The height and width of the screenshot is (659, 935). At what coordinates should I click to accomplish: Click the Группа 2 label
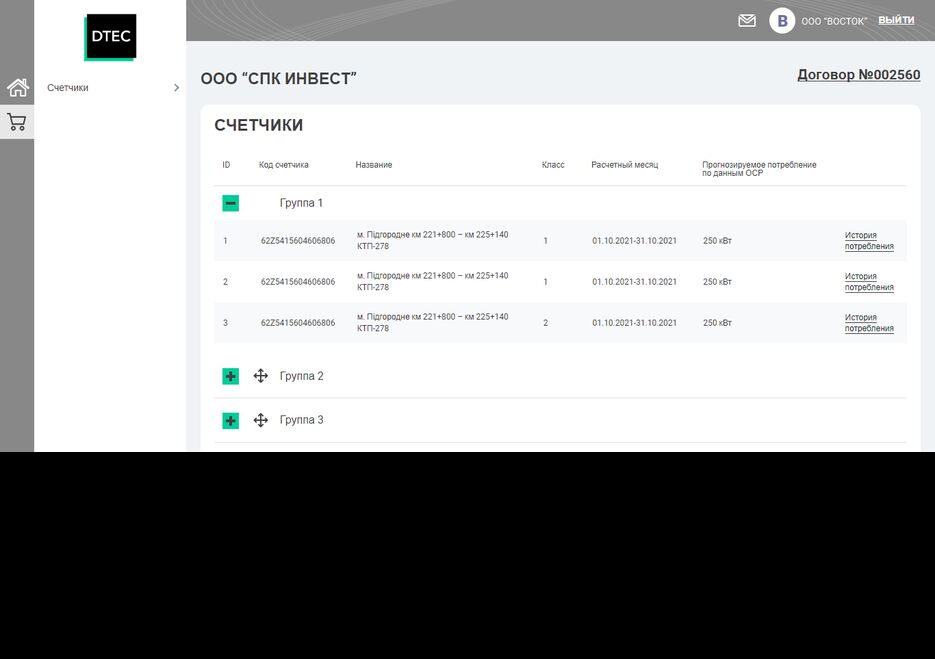(x=301, y=376)
